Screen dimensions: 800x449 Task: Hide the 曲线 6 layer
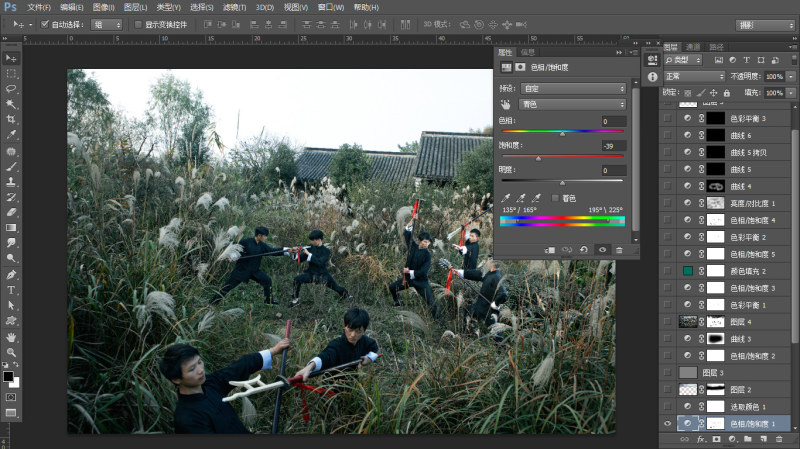click(687, 135)
